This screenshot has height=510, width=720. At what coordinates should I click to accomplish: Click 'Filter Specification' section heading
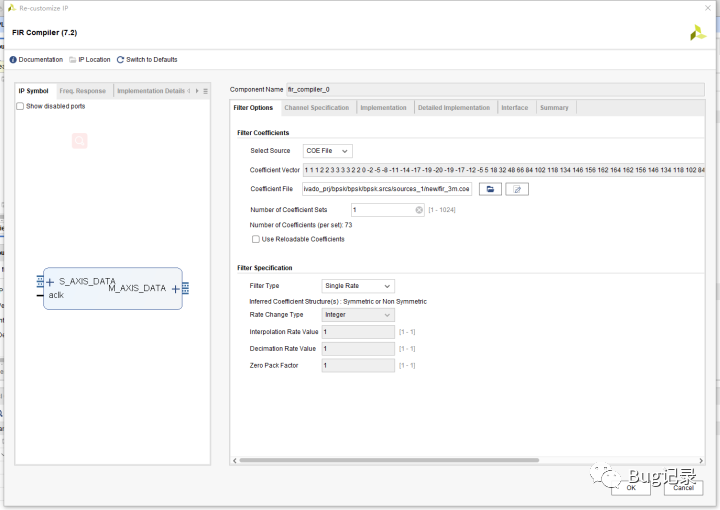point(264,268)
